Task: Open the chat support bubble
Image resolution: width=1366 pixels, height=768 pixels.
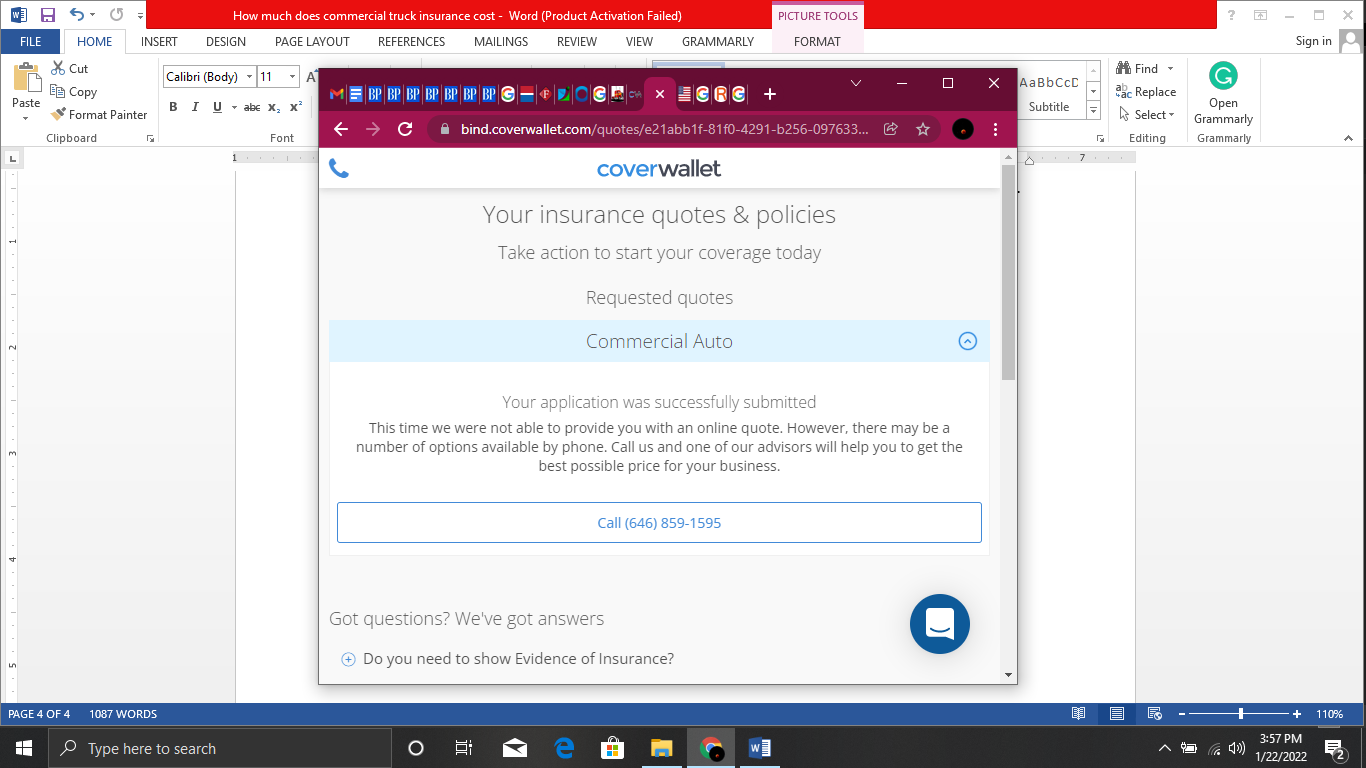Action: pos(940,624)
